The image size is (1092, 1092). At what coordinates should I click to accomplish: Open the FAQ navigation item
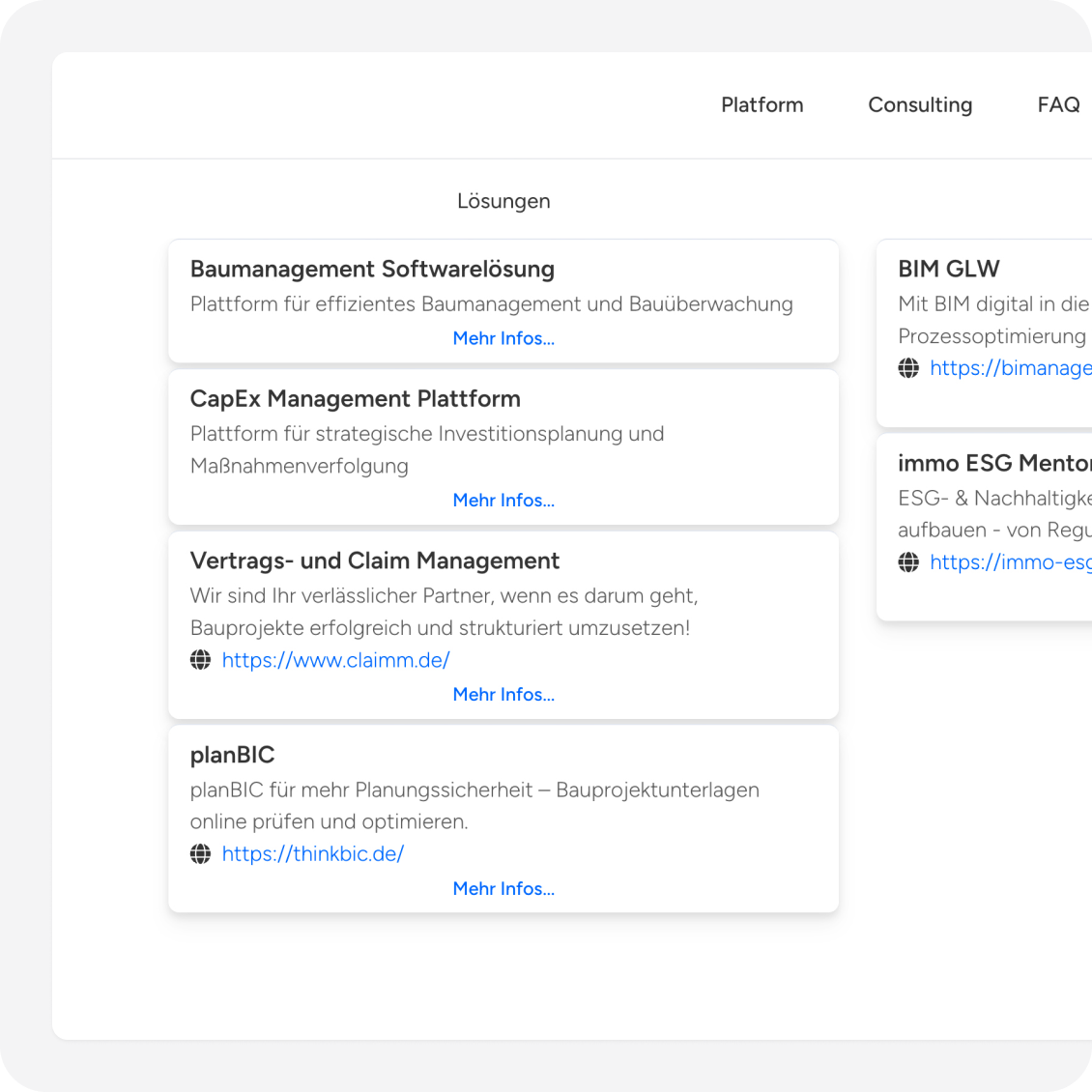point(1058,104)
